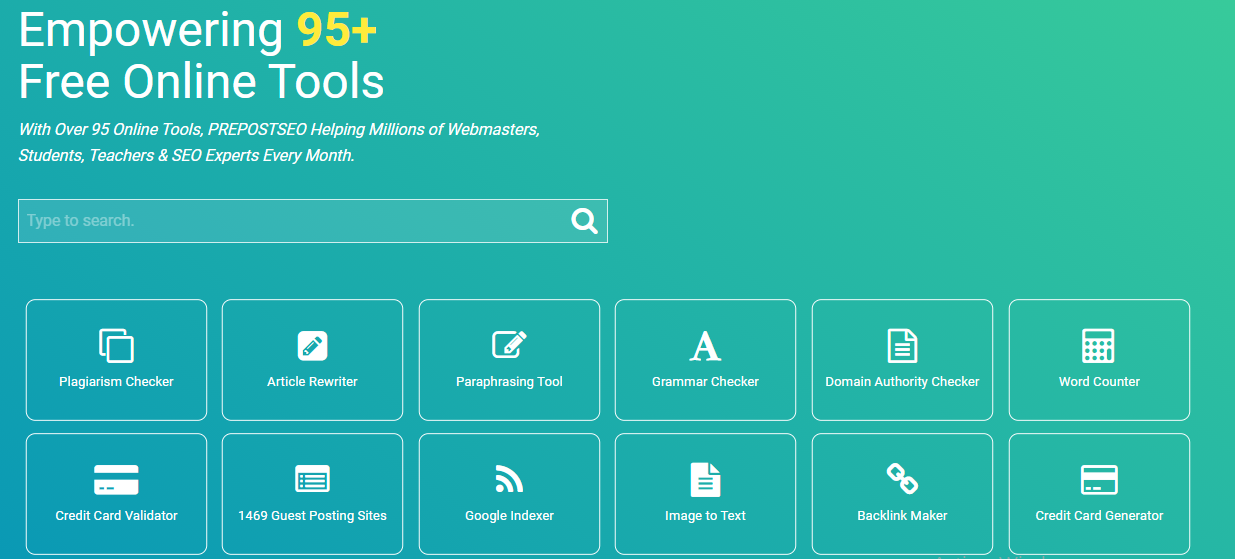Click the Plagiarism Checker overlapping-pages icon

[x=116, y=345]
